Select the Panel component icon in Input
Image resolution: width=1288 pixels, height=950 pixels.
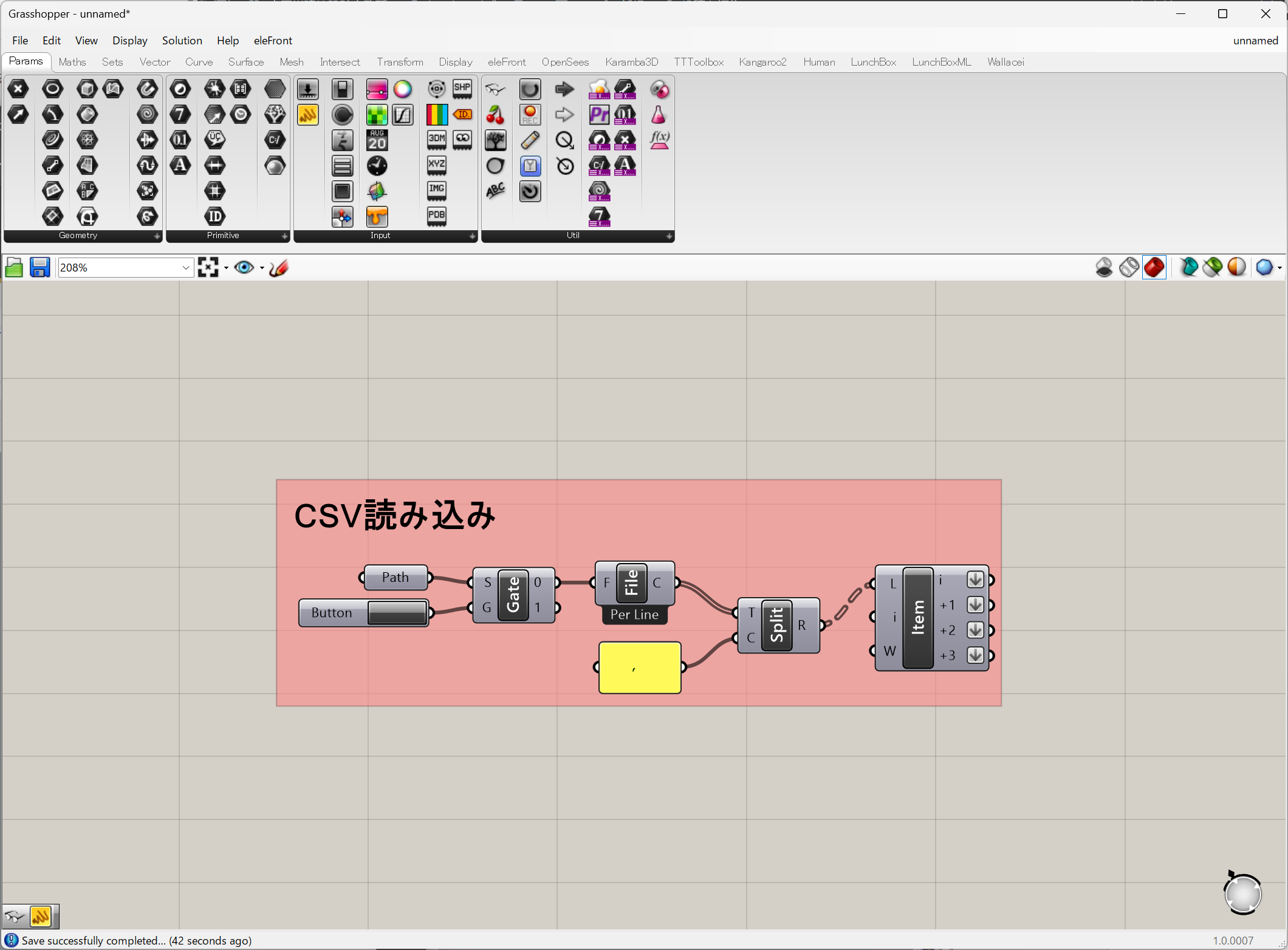pos(308,115)
